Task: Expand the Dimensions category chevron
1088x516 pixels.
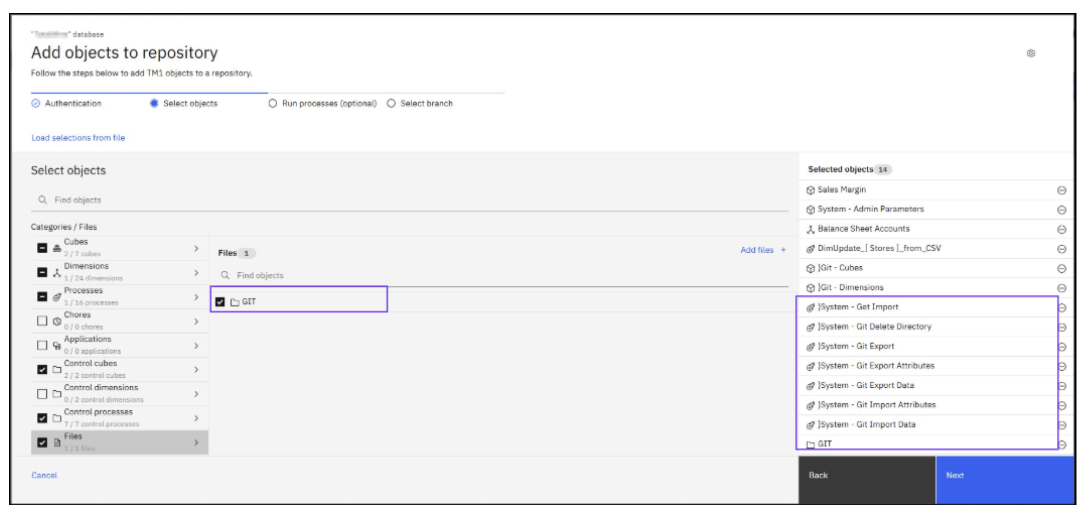Action: [x=195, y=272]
